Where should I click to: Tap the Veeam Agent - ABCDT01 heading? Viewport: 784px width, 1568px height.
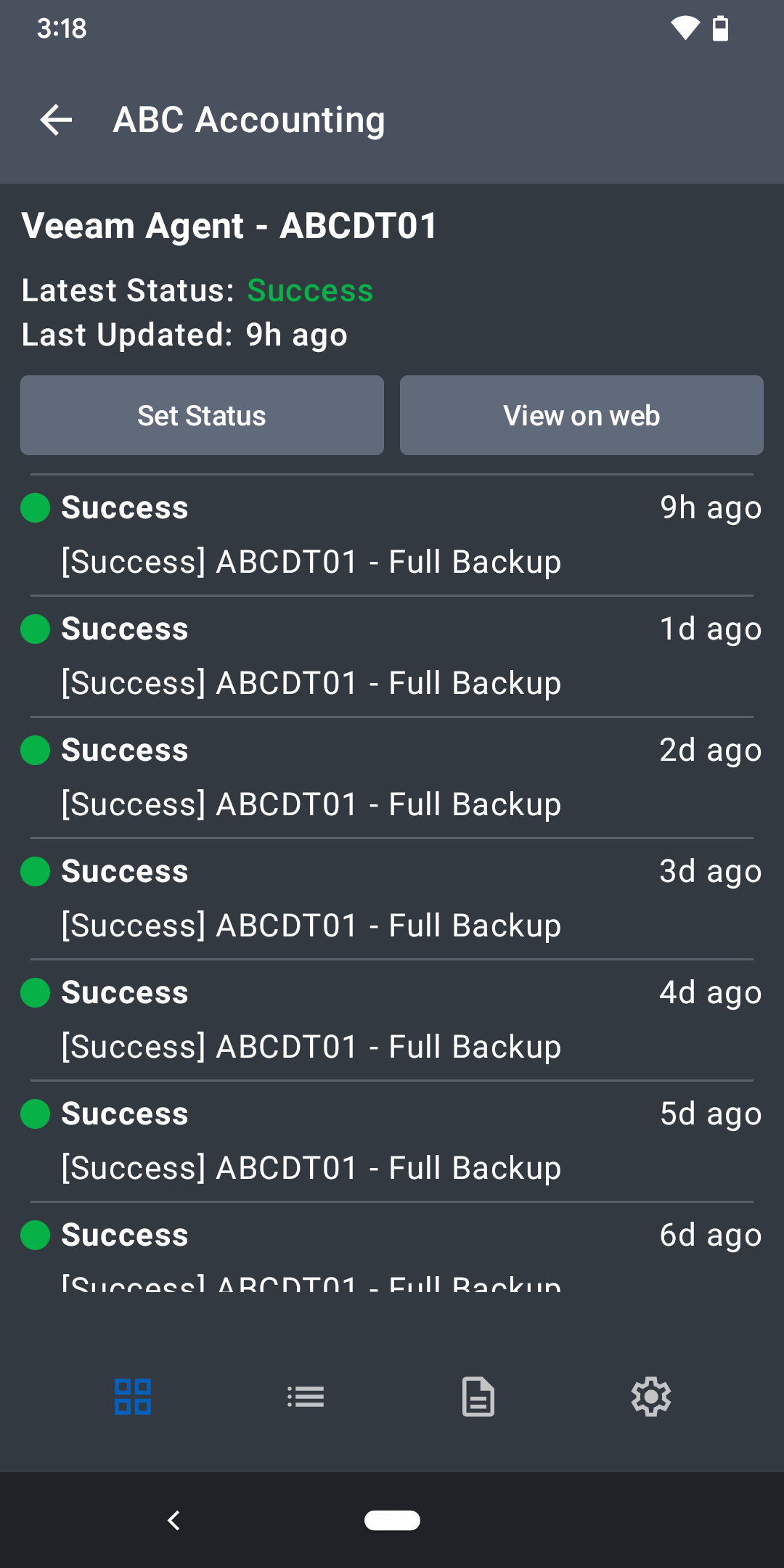[229, 226]
